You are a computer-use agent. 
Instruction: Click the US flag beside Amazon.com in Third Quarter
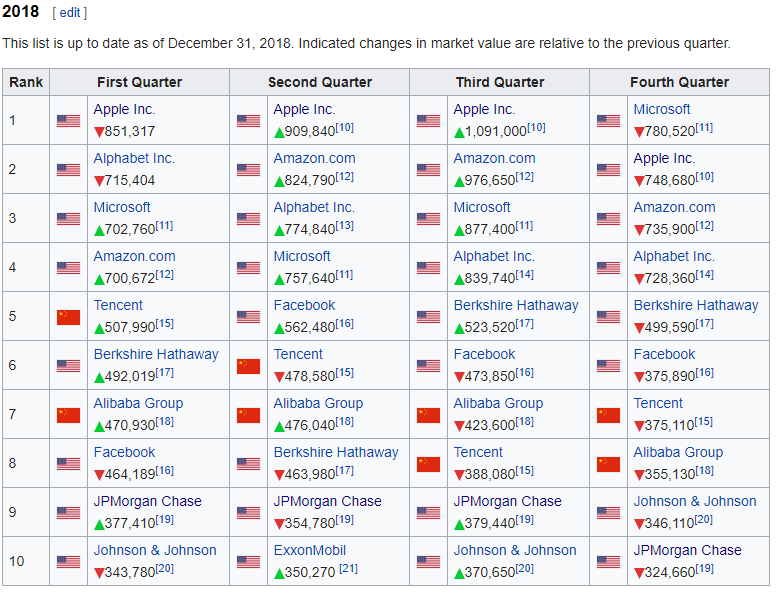pos(428,170)
